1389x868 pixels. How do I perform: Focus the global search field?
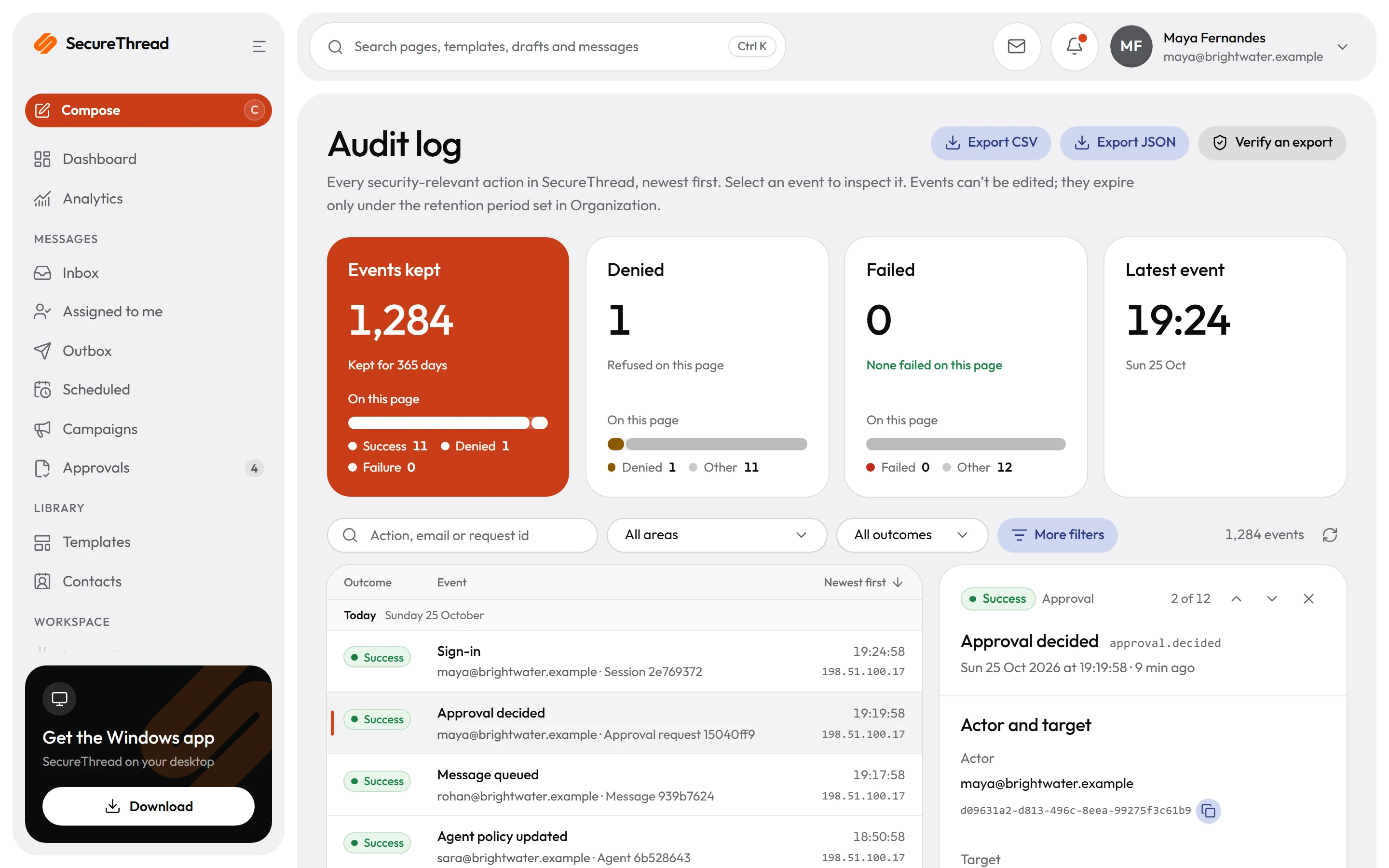coord(546,46)
